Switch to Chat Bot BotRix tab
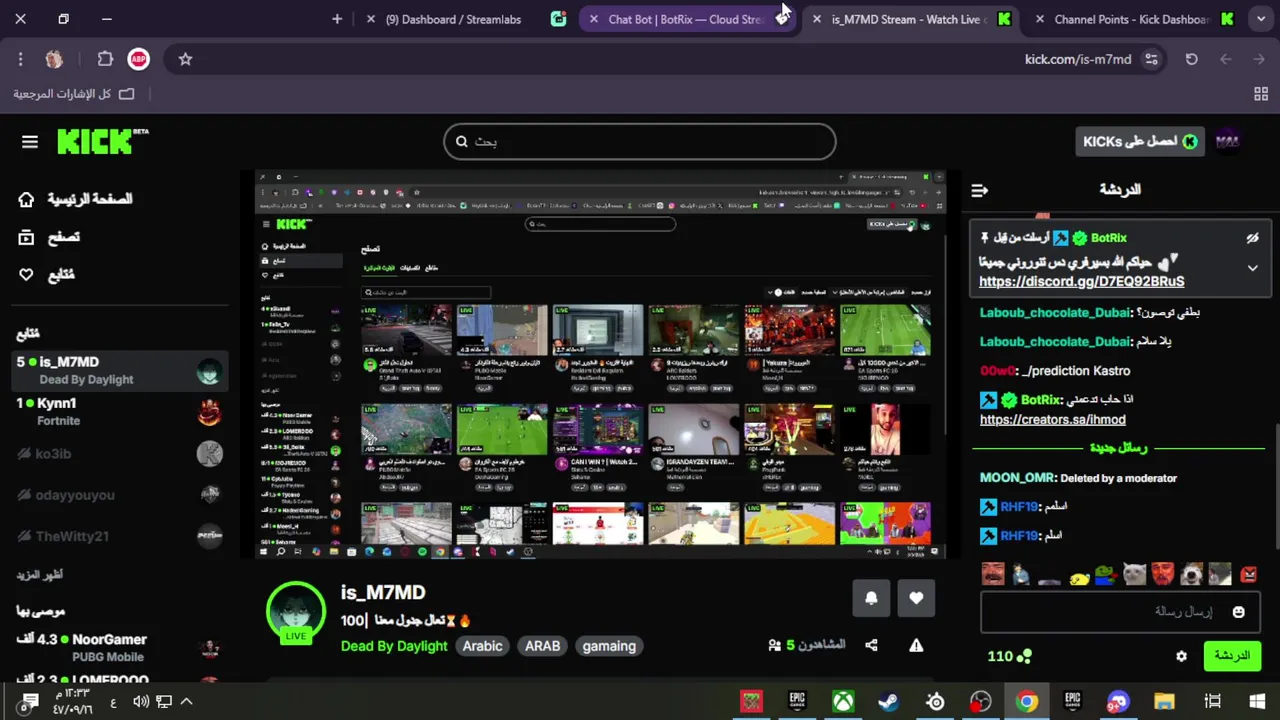The width and height of the screenshot is (1280, 720). [x=686, y=19]
